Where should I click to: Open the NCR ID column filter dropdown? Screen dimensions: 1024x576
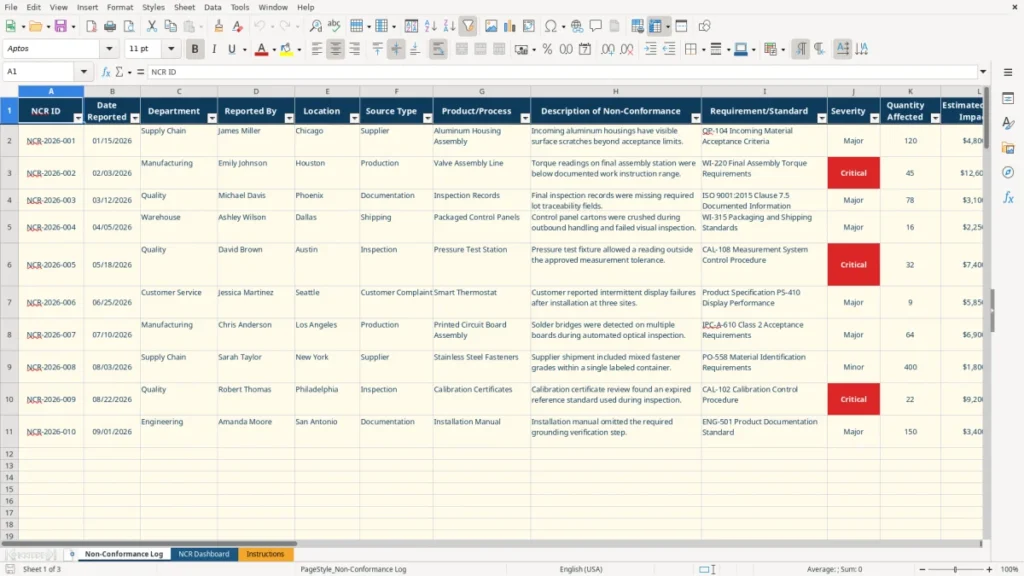click(78, 118)
